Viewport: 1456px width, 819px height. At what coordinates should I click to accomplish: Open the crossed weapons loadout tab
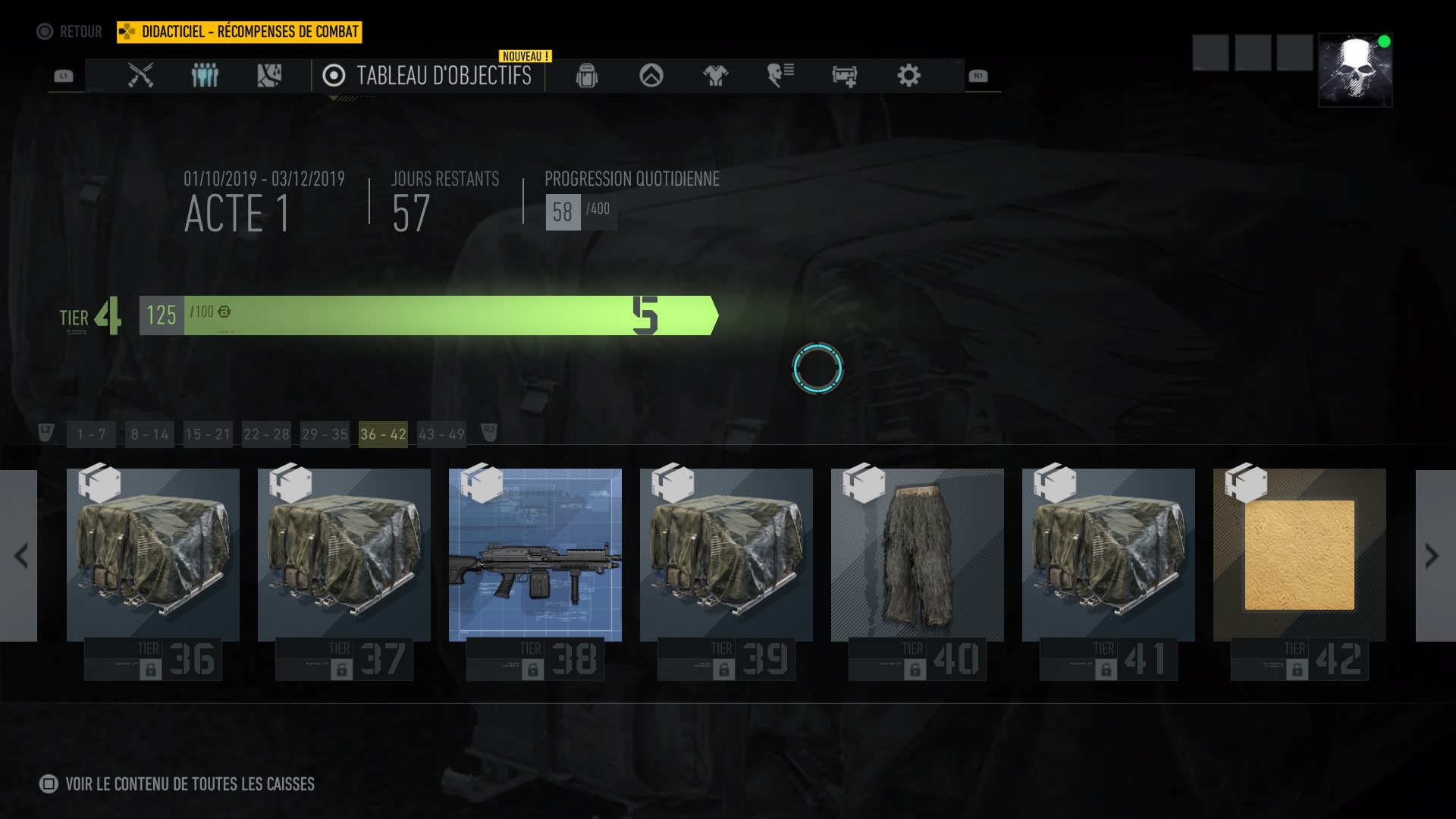(x=140, y=75)
